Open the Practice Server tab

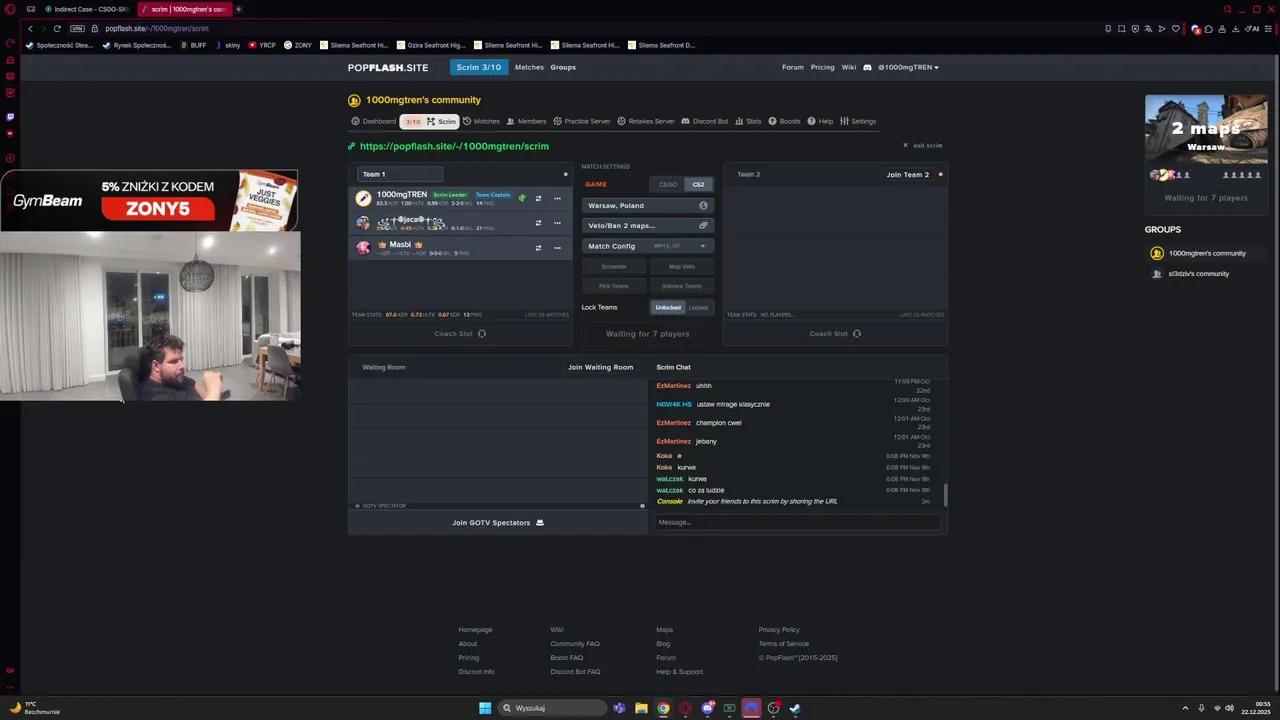(581, 121)
